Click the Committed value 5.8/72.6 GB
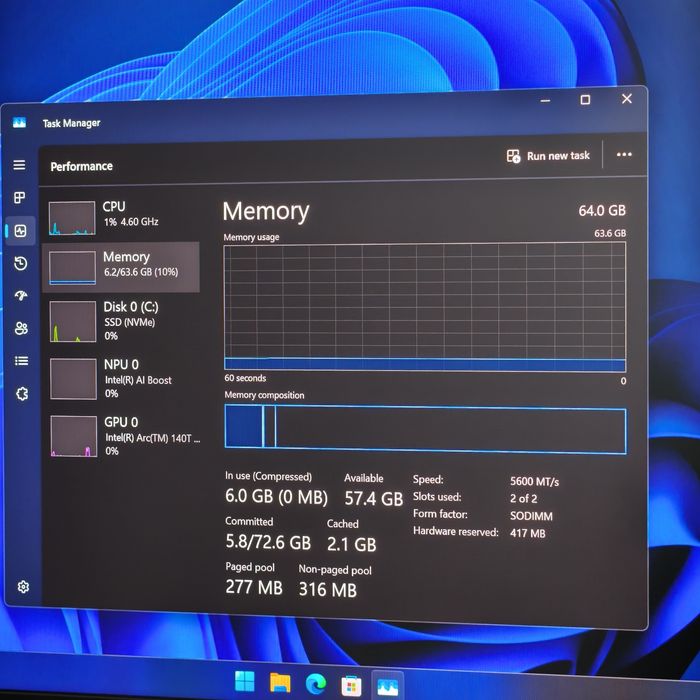The width and height of the screenshot is (700, 700). (268, 542)
